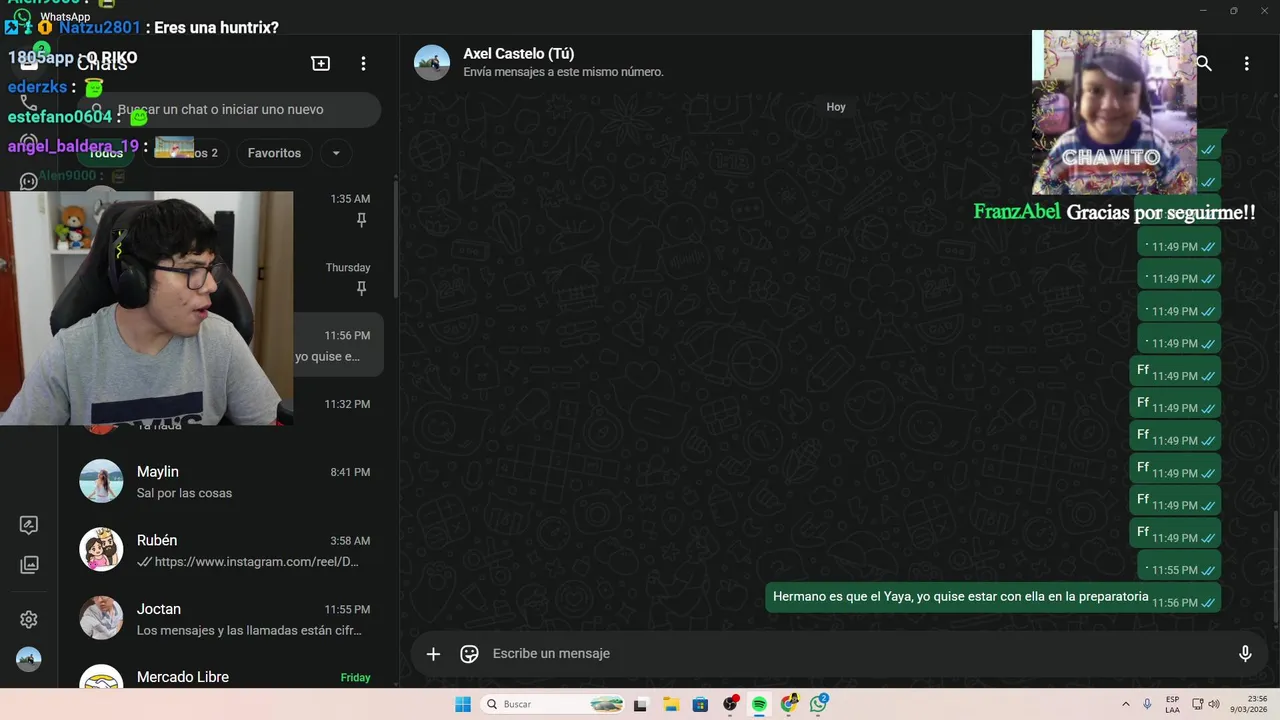
Task: Switch to Spotify on the taskbar
Action: 759,704
